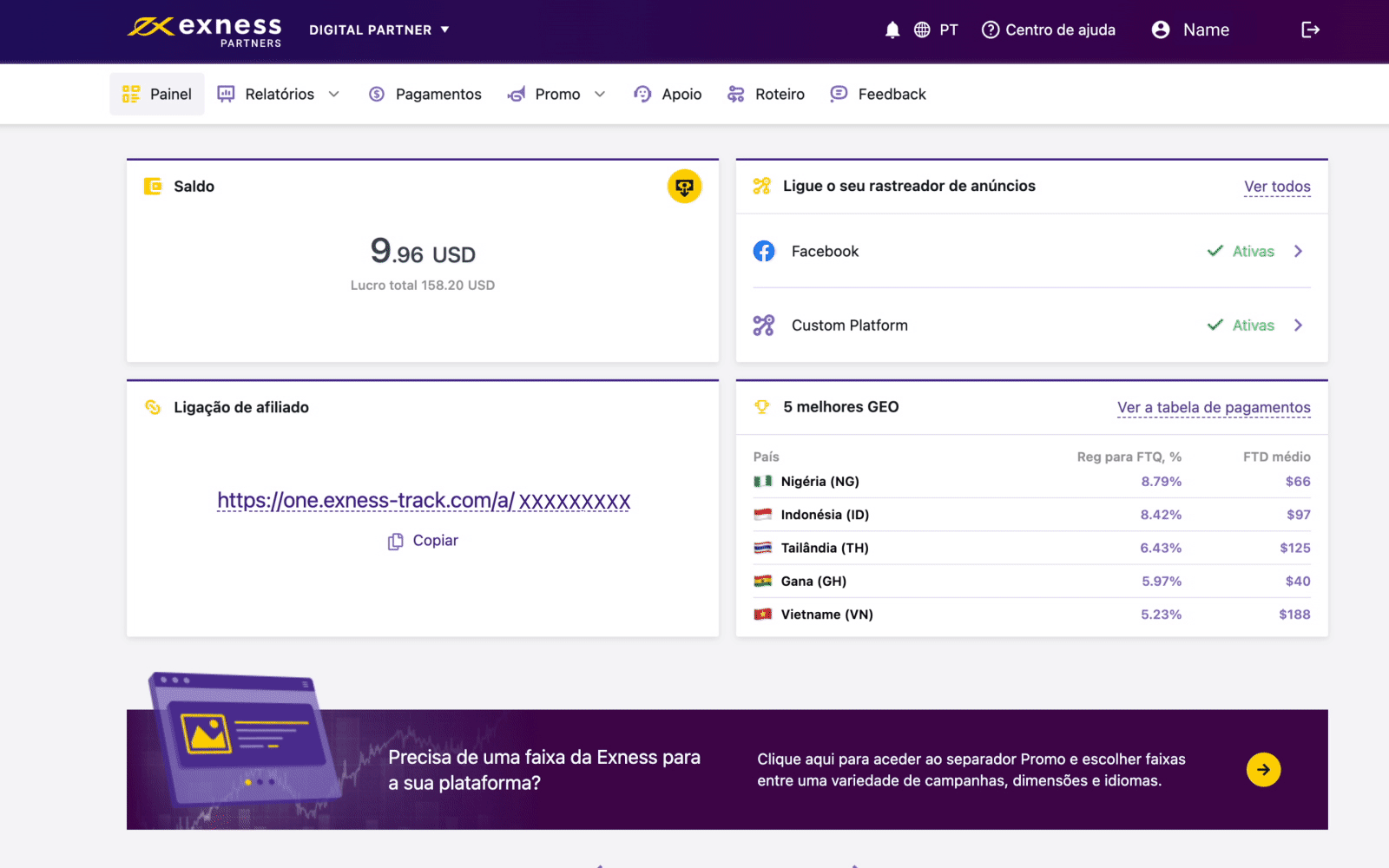Click the Ghana flag icon

(763, 581)
